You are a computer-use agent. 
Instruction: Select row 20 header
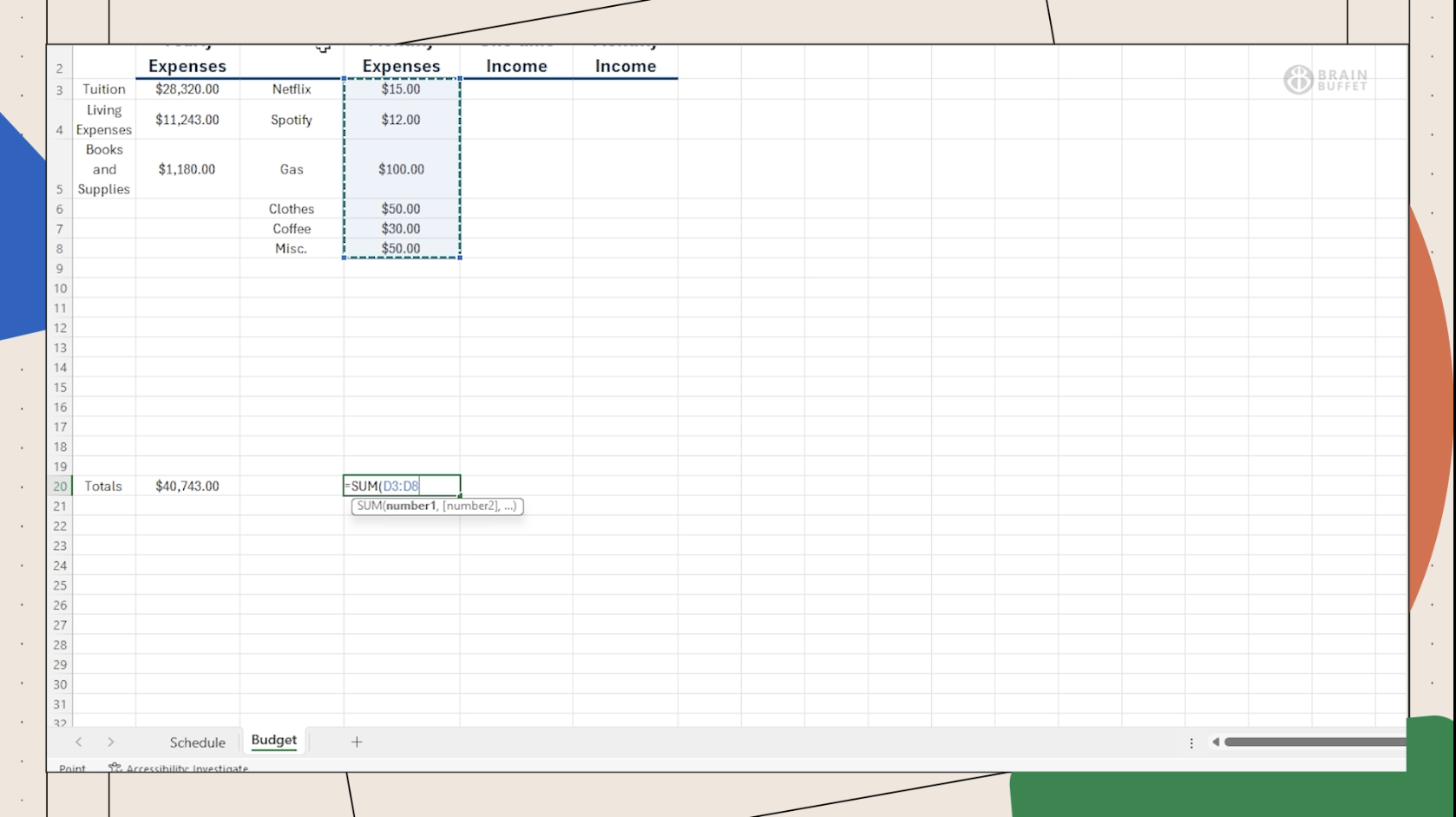[x=60, y=486]
